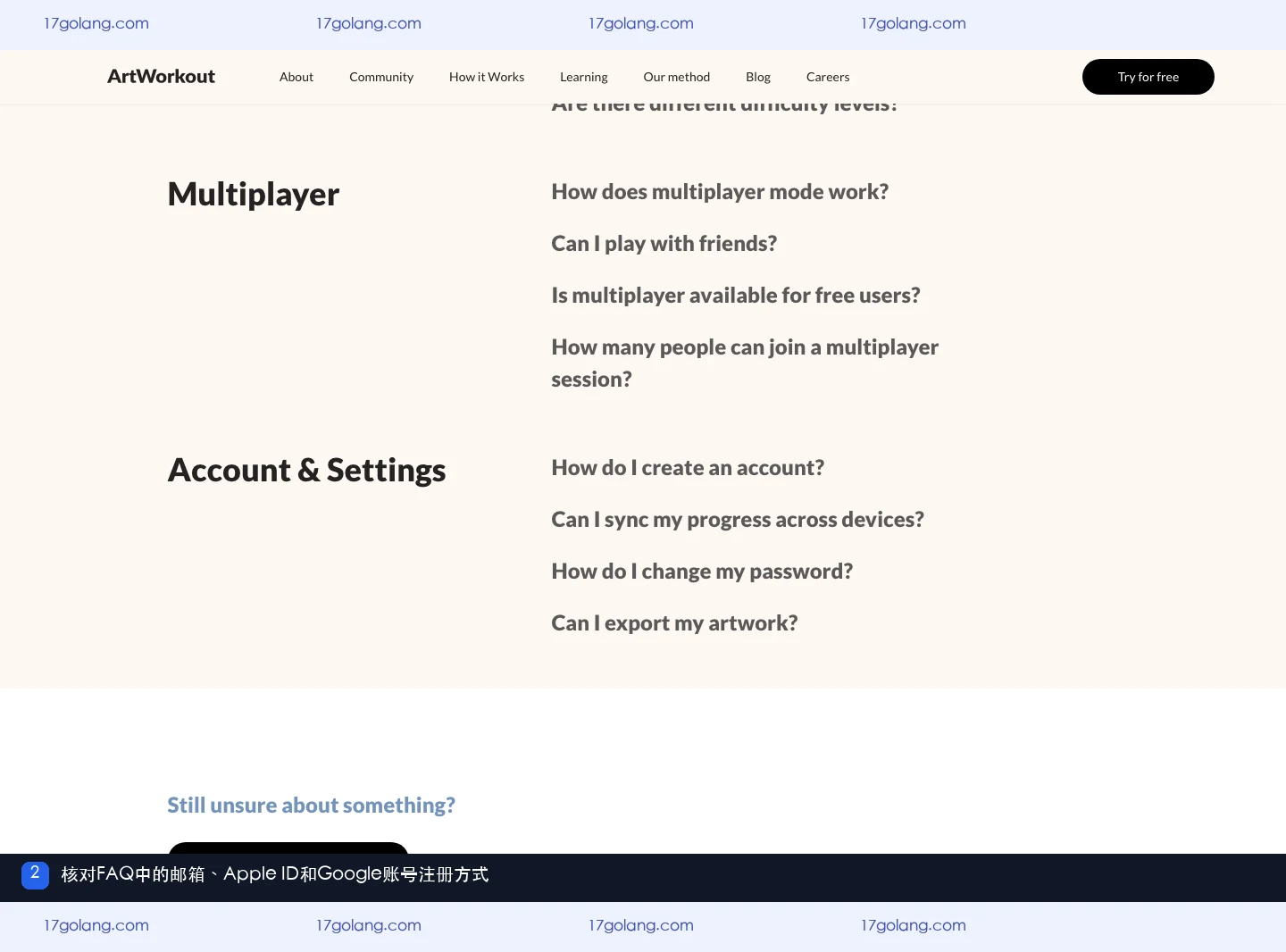The image size is (1286, 952).
Task: Expand 'Can I export my artwork?'
Action: click(674, 623)
